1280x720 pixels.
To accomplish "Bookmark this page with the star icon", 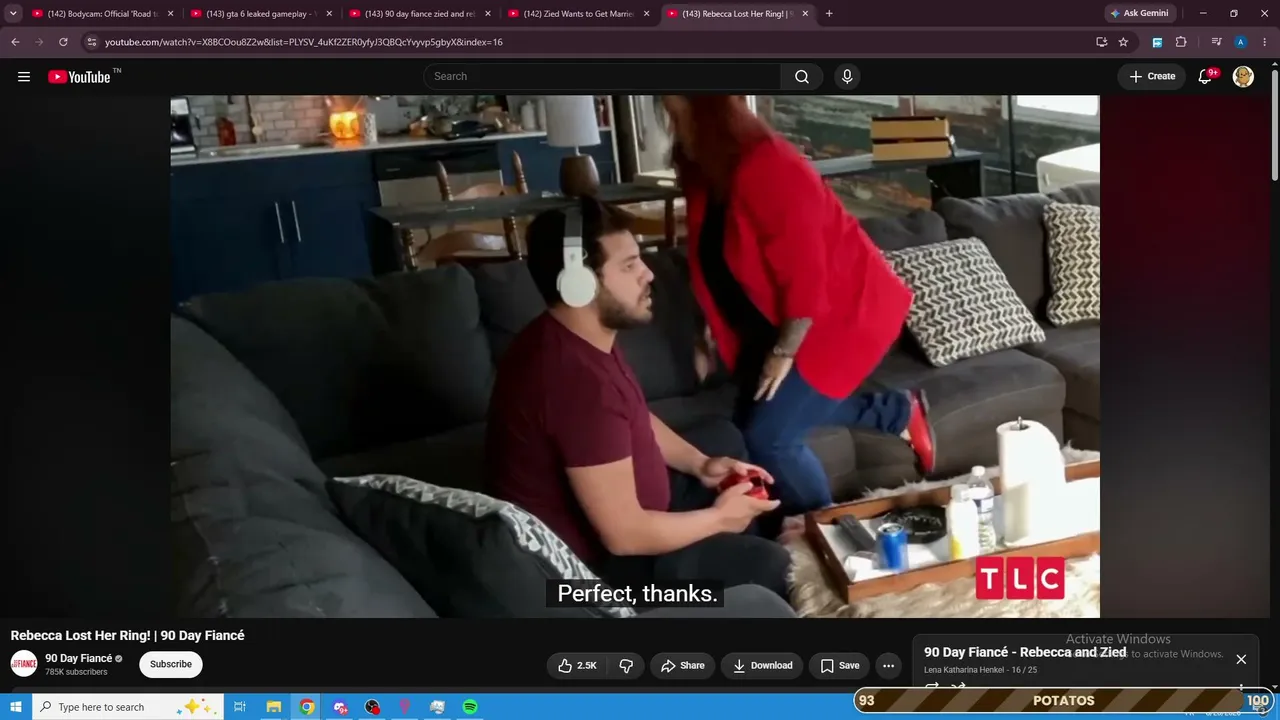I will pyautogui.click(x=1123, y=42).
